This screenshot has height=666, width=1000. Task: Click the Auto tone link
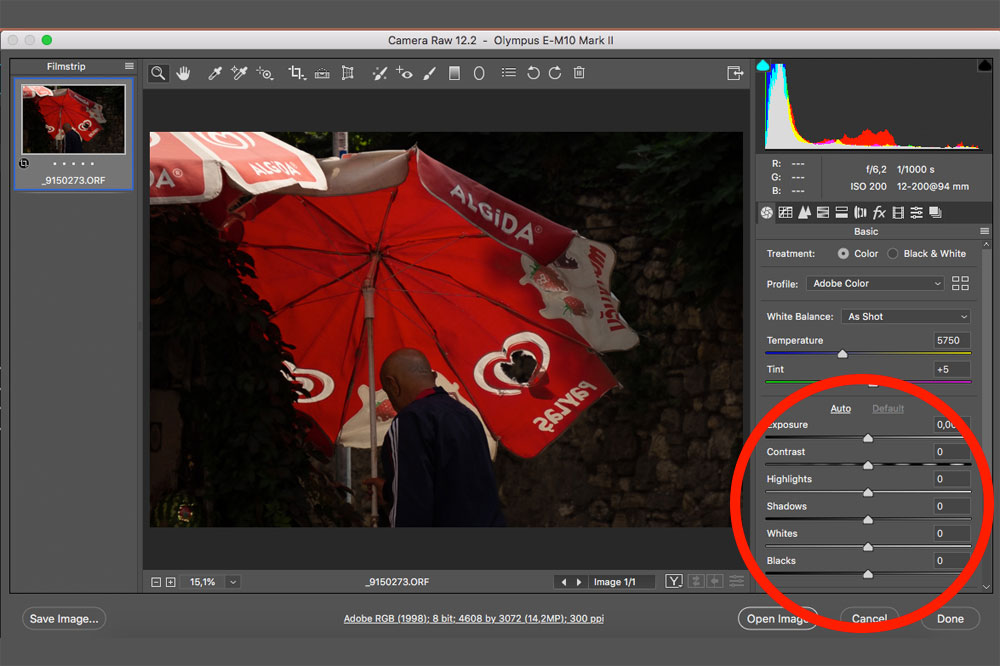(x=841, y=408)
